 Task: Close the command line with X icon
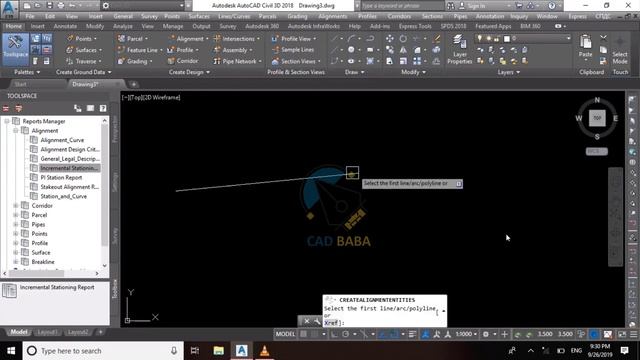(307, 321)
